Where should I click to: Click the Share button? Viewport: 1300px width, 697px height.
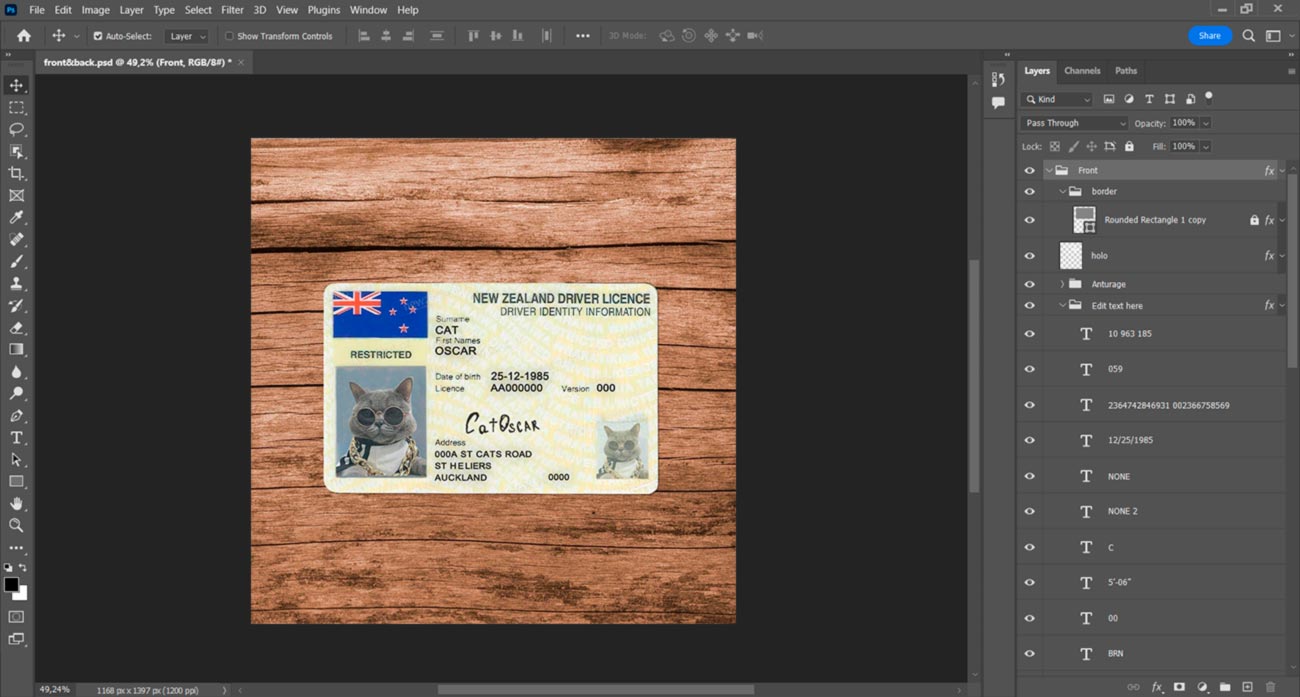click(x=1209, y=36)
